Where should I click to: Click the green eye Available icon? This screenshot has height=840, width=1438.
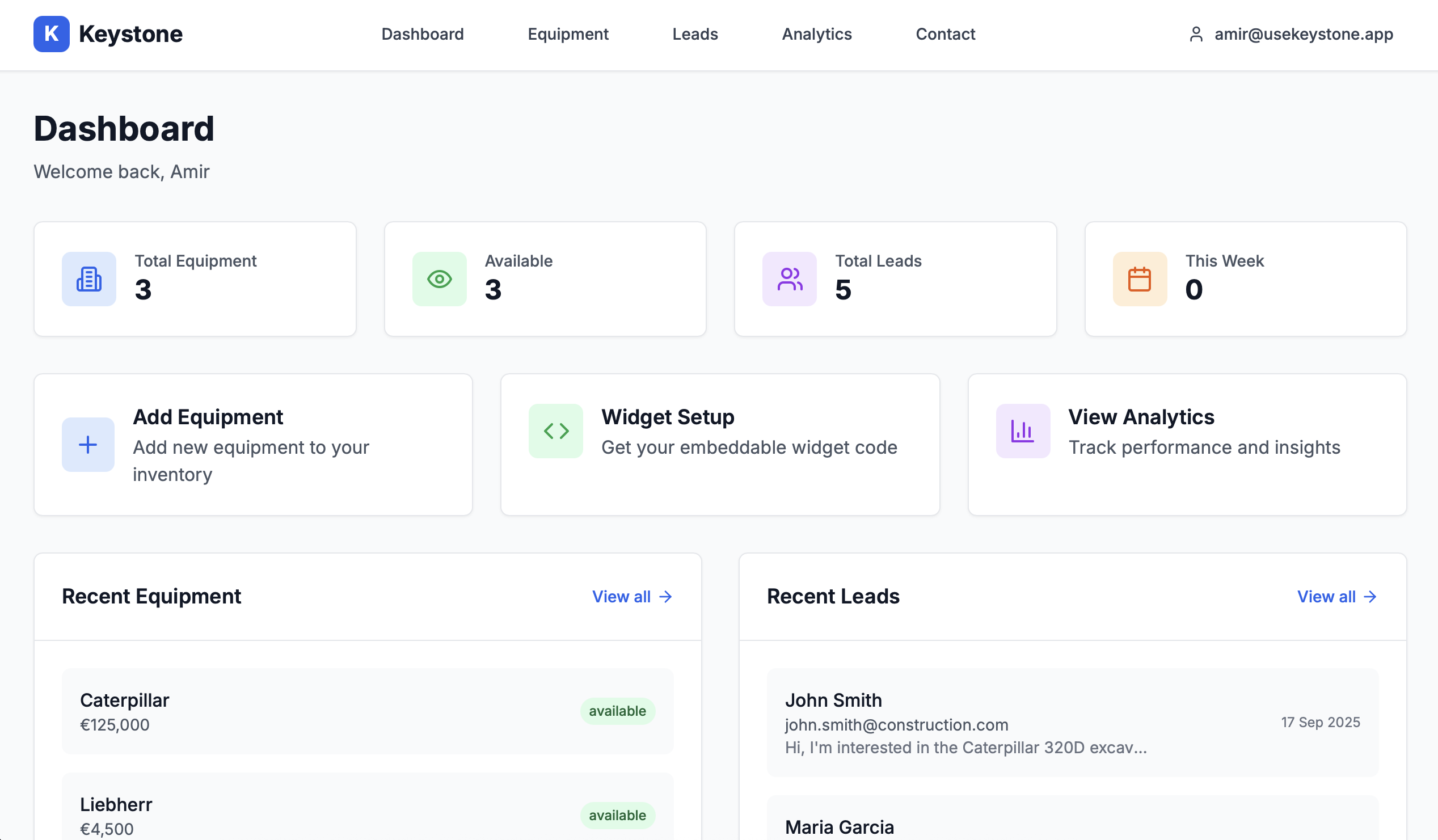[x=440, y=279]
